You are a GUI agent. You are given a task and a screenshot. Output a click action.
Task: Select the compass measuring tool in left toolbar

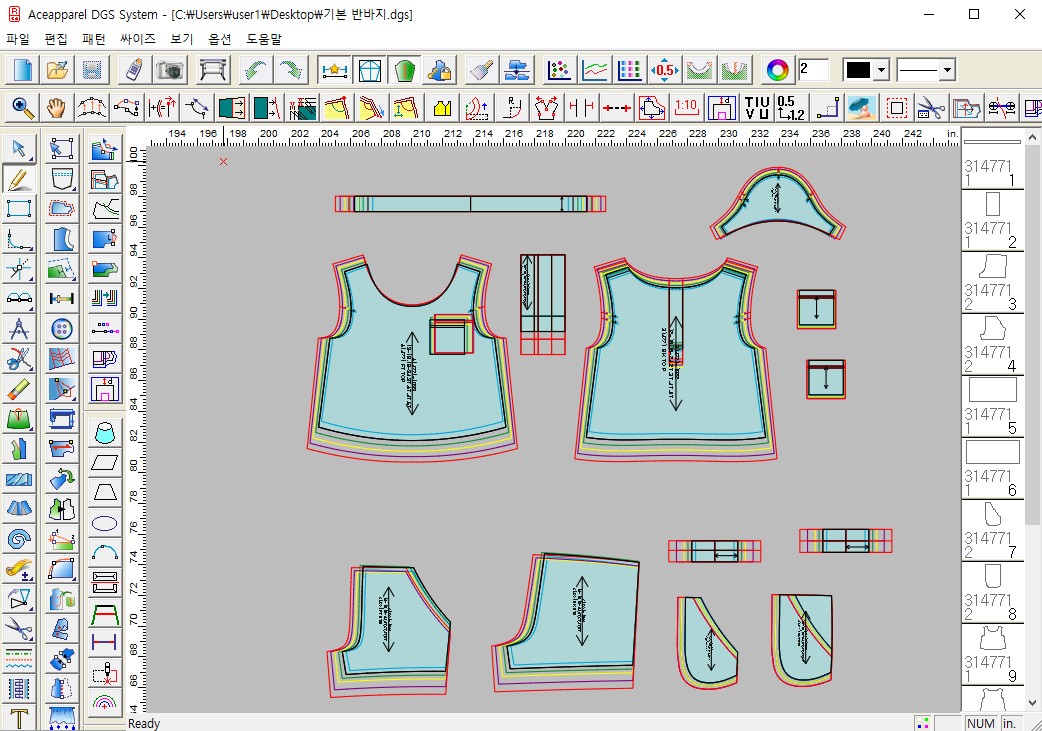tap(20, 327)
